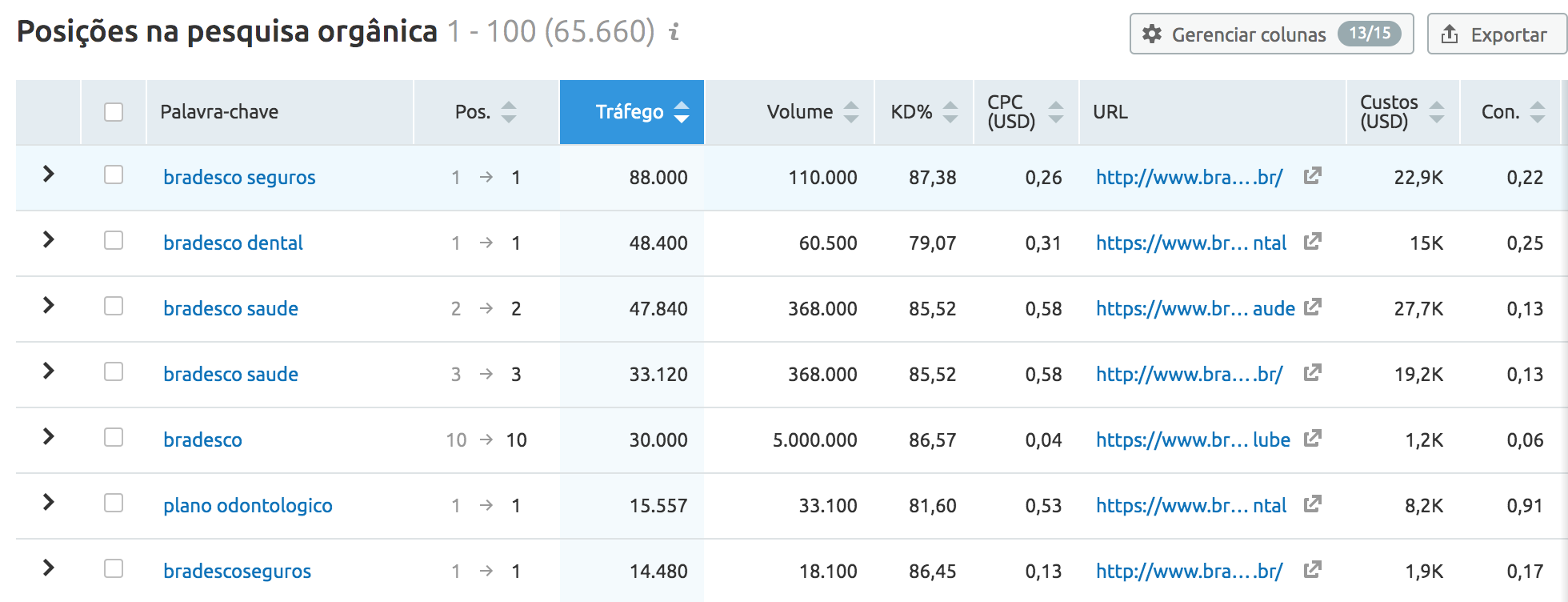The height and width of the screenshot is (602, 1568).
Task: Sort by Custos (USD) column arrows
Action: tap(1437, 112)
